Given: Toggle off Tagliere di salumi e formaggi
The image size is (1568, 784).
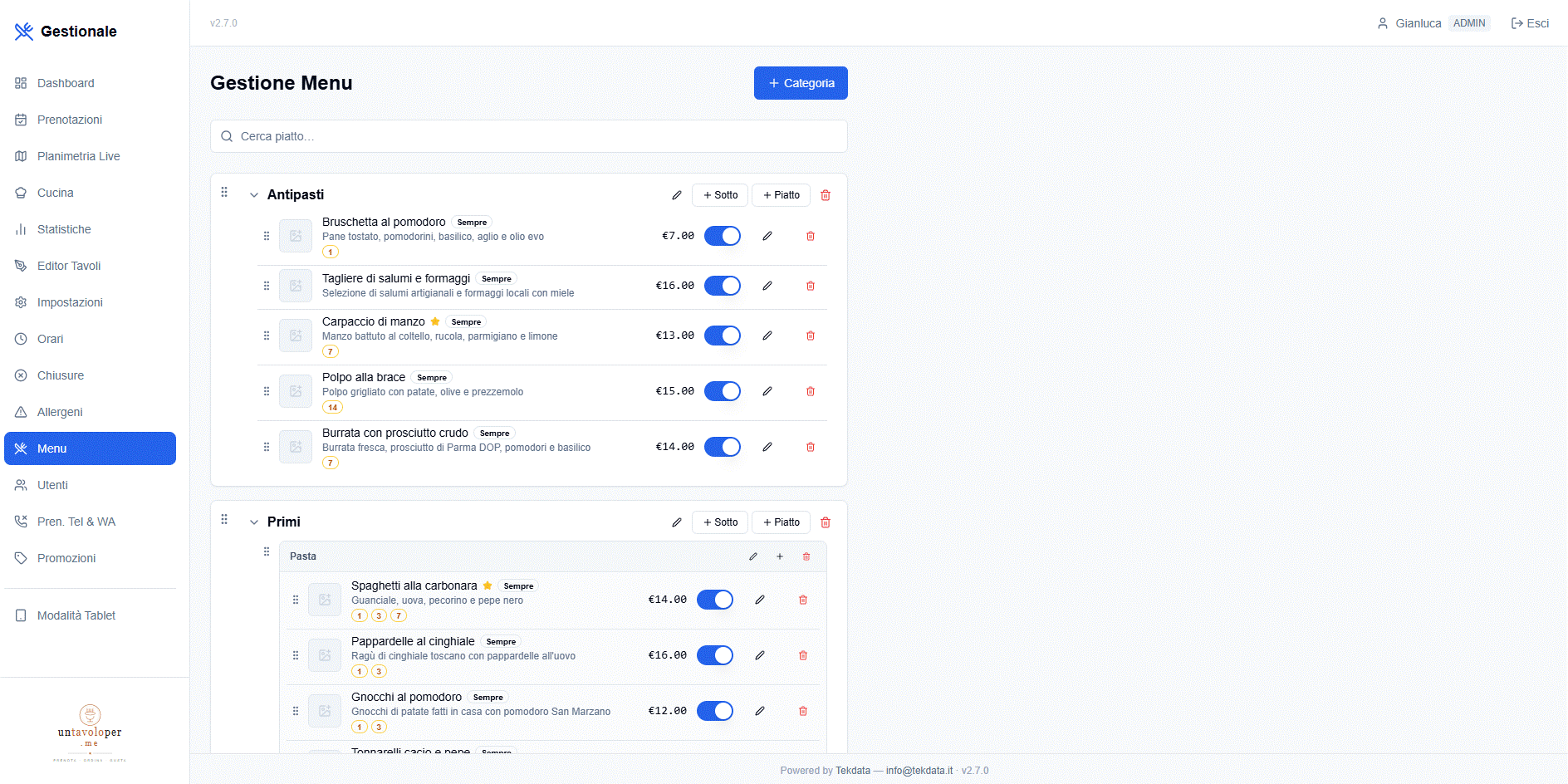Looking at the screenshot, I should (x=723, y=286).
